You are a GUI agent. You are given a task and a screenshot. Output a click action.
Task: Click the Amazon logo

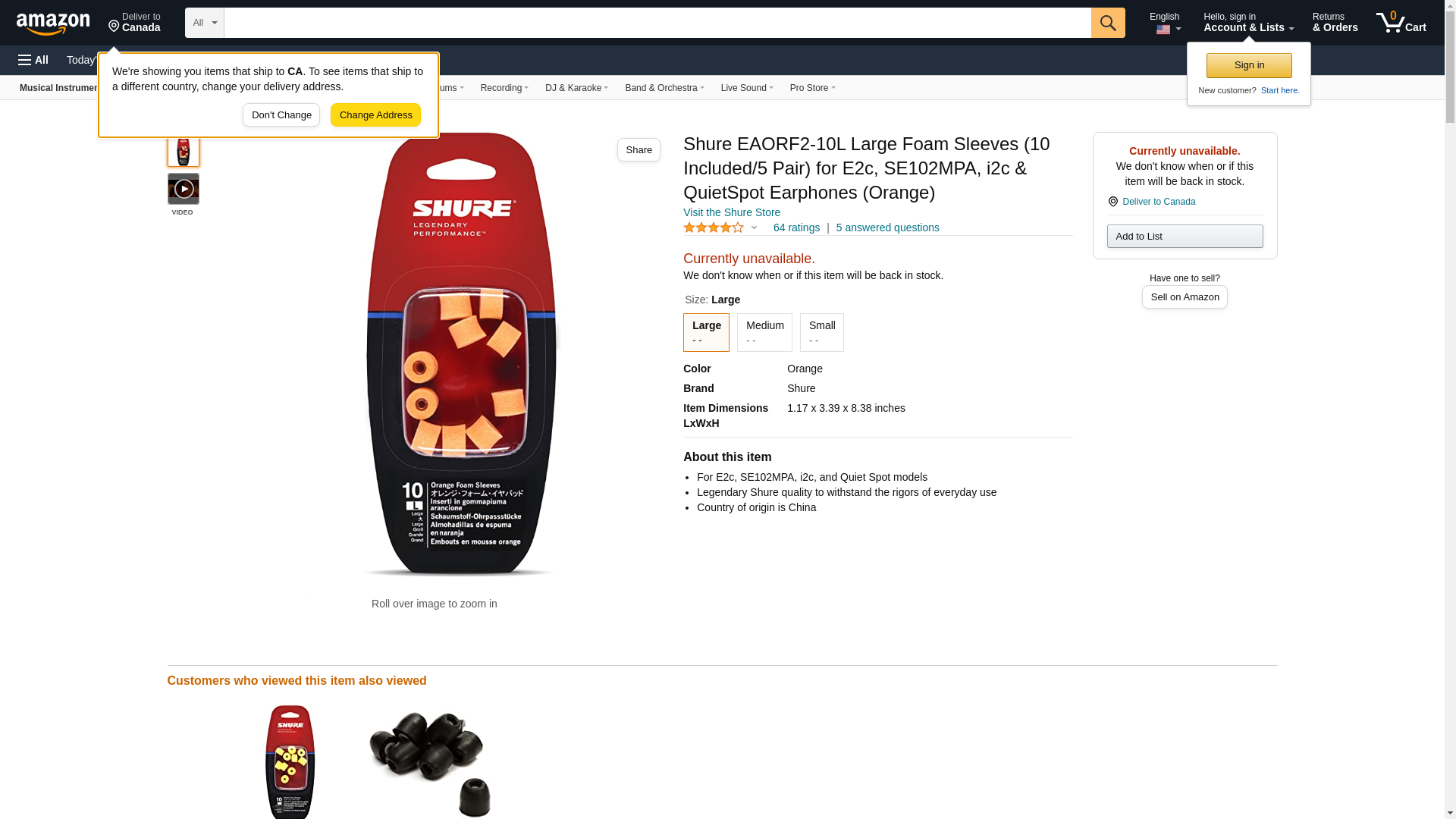(x=53, y=24)
